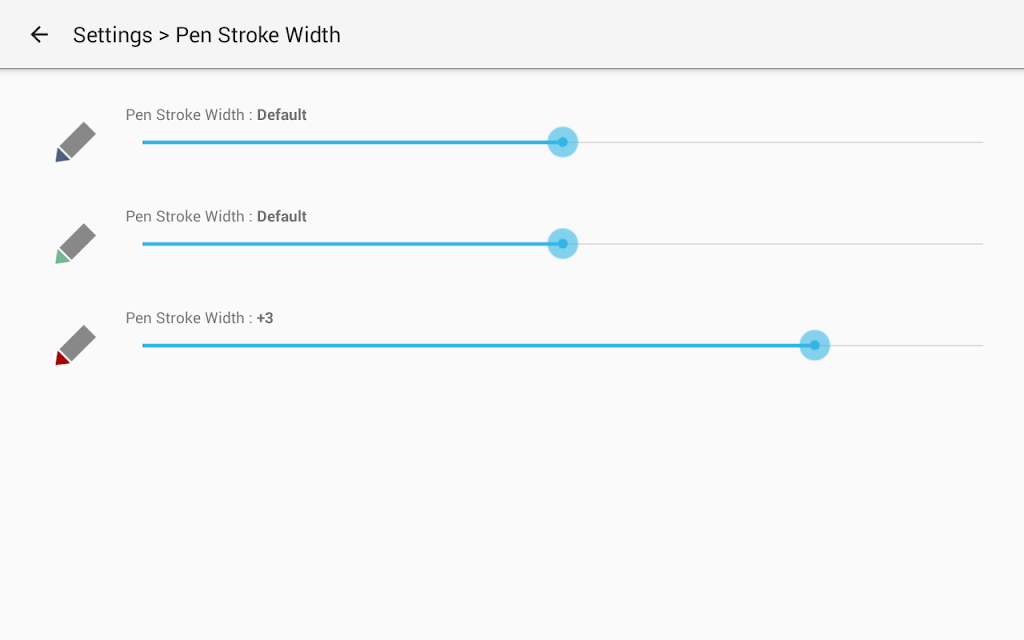Click the "+3" stroke width value
Viewport: 1024px width, 640px height.
point(264,318)
